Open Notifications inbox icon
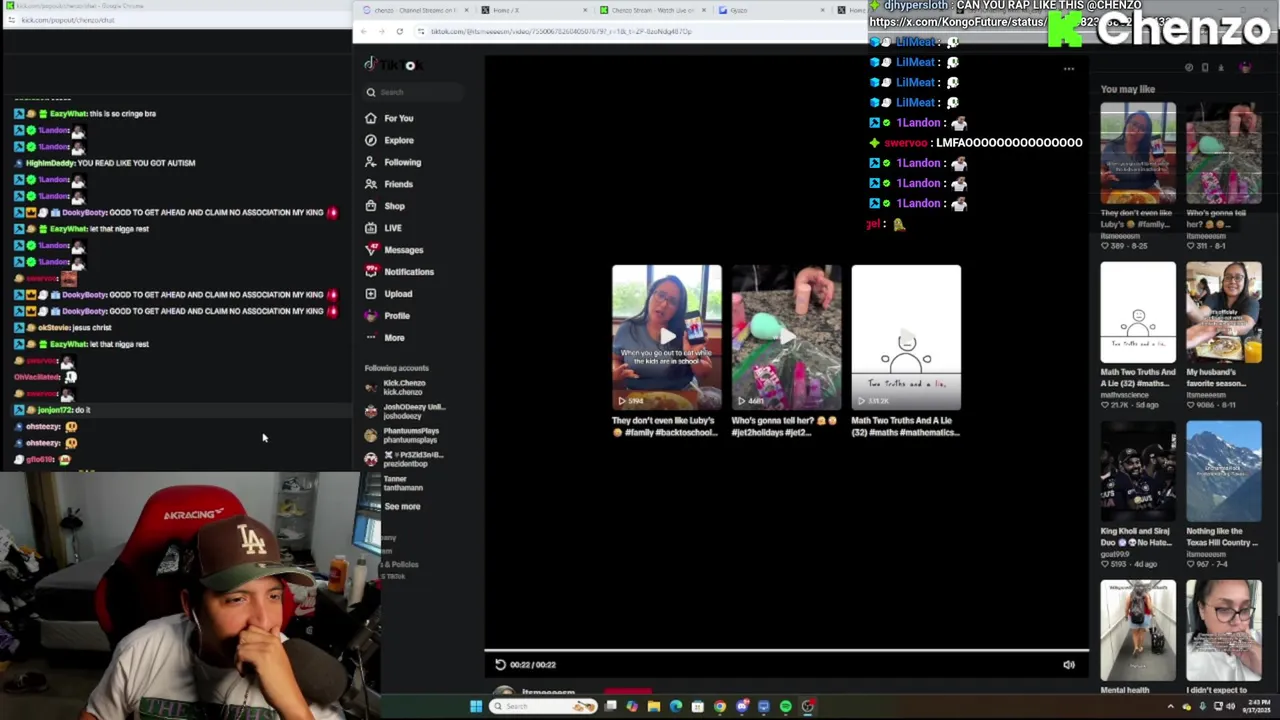The height and width of the screenshot is (720, 1280). (371, 272)
